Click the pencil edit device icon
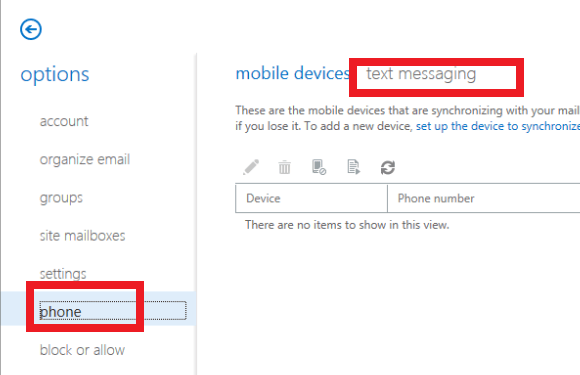 251,167
